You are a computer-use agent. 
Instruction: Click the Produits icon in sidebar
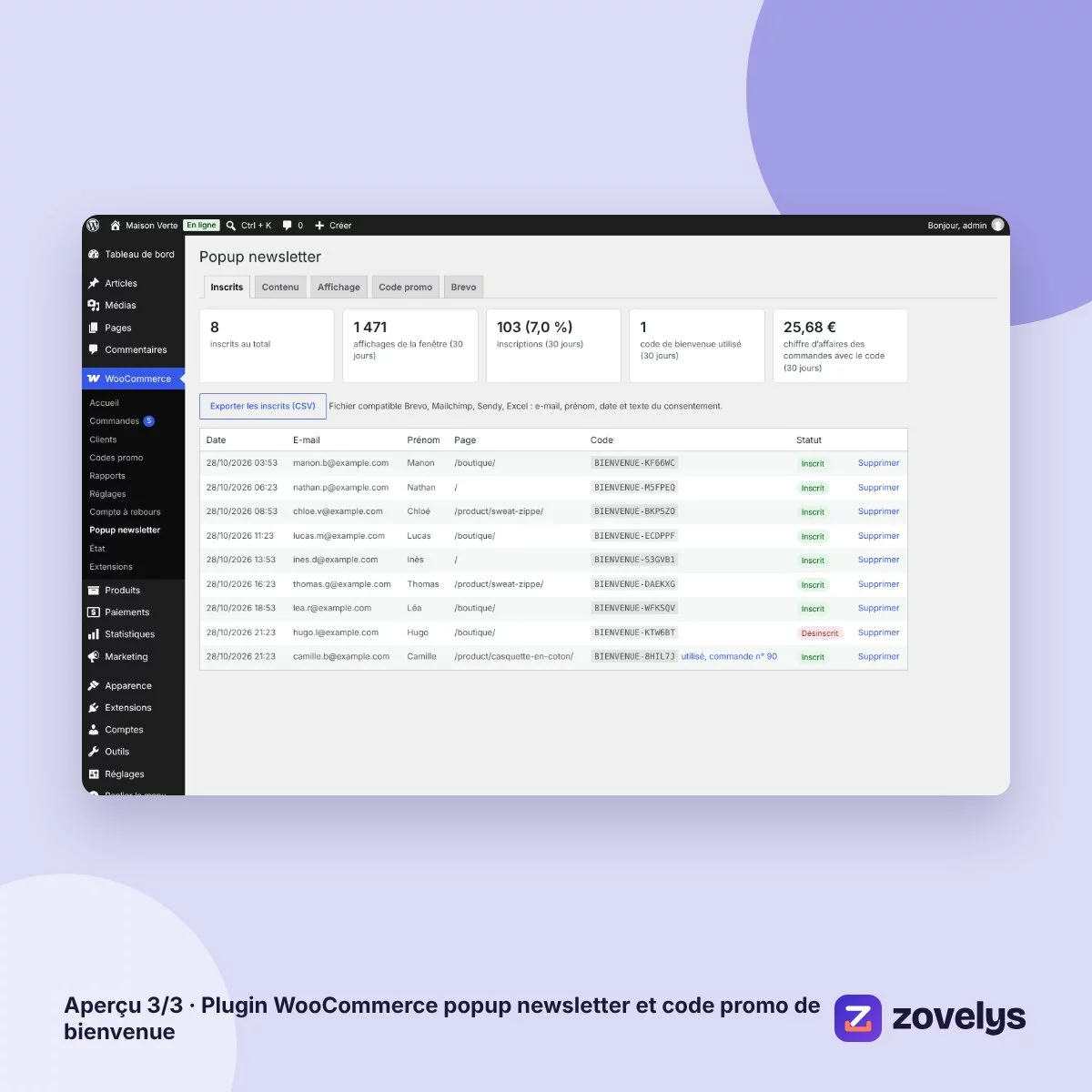(93, 590)
